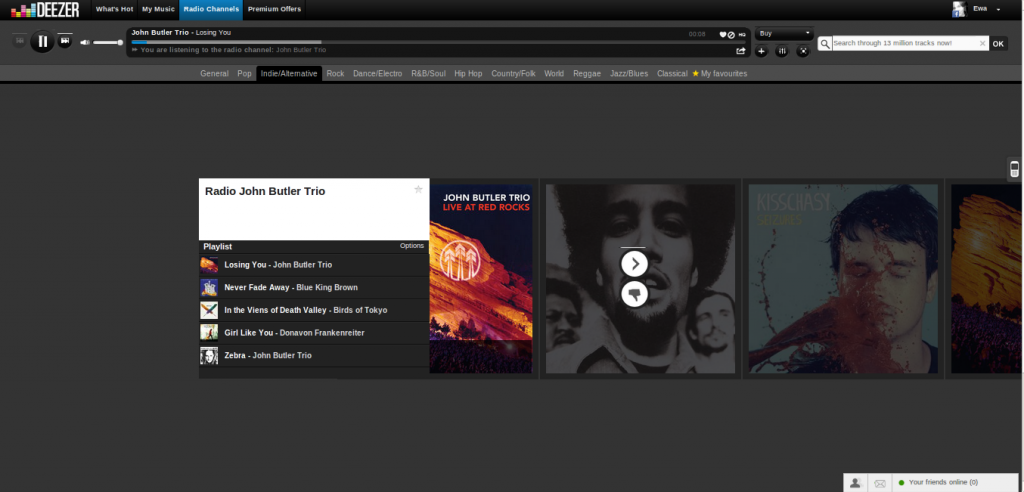Click the OK search button

(x=999, y=44)
